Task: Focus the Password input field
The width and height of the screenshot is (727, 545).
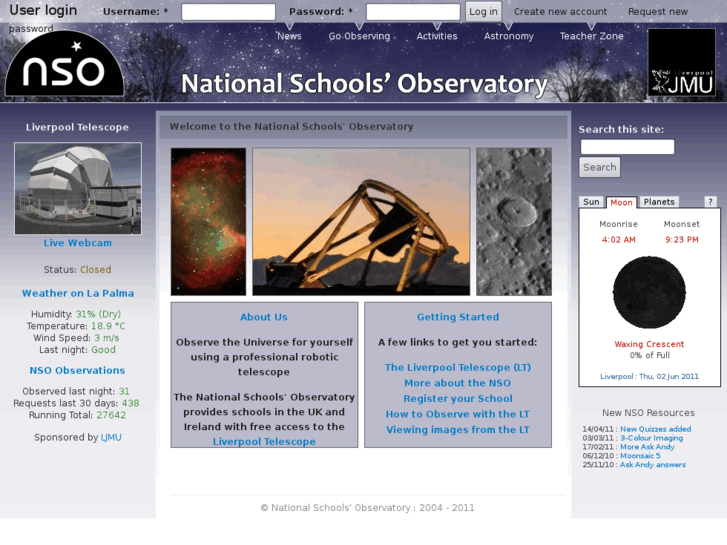Action: tap(413, 12)
